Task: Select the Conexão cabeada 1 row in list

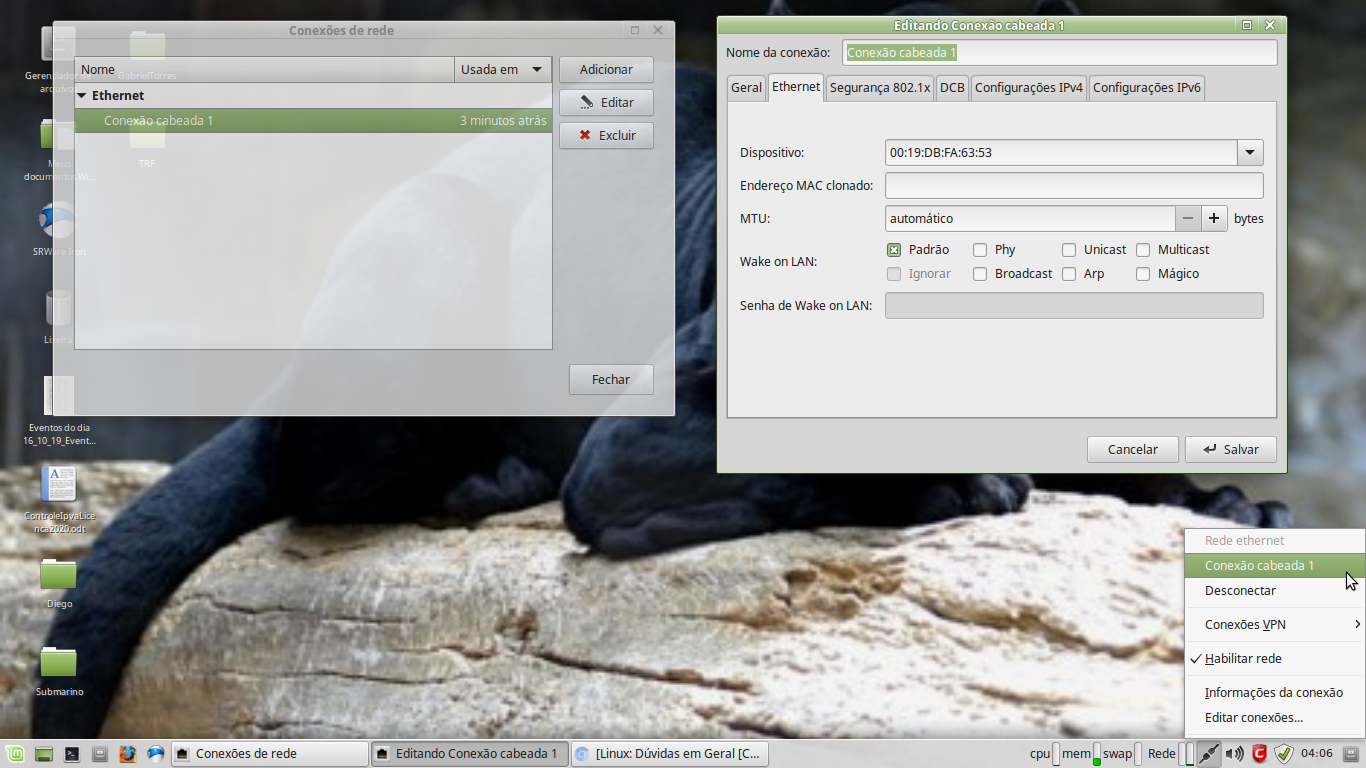Action: pos(313,121)
